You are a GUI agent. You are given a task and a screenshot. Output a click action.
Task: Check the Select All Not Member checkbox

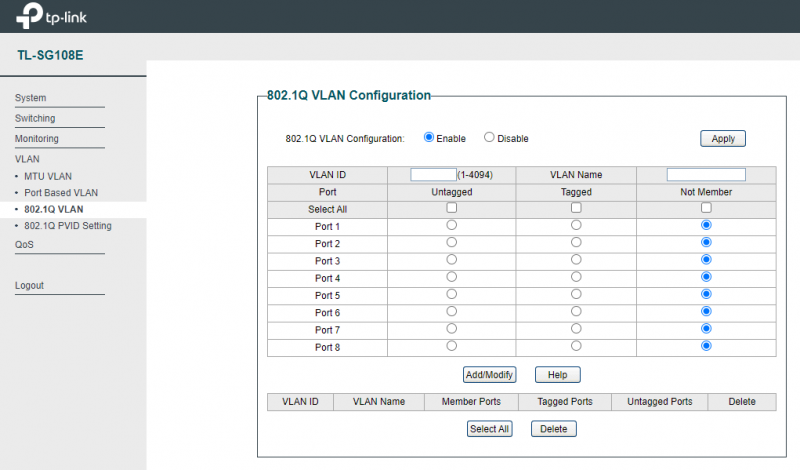click(x=706, y=208)
